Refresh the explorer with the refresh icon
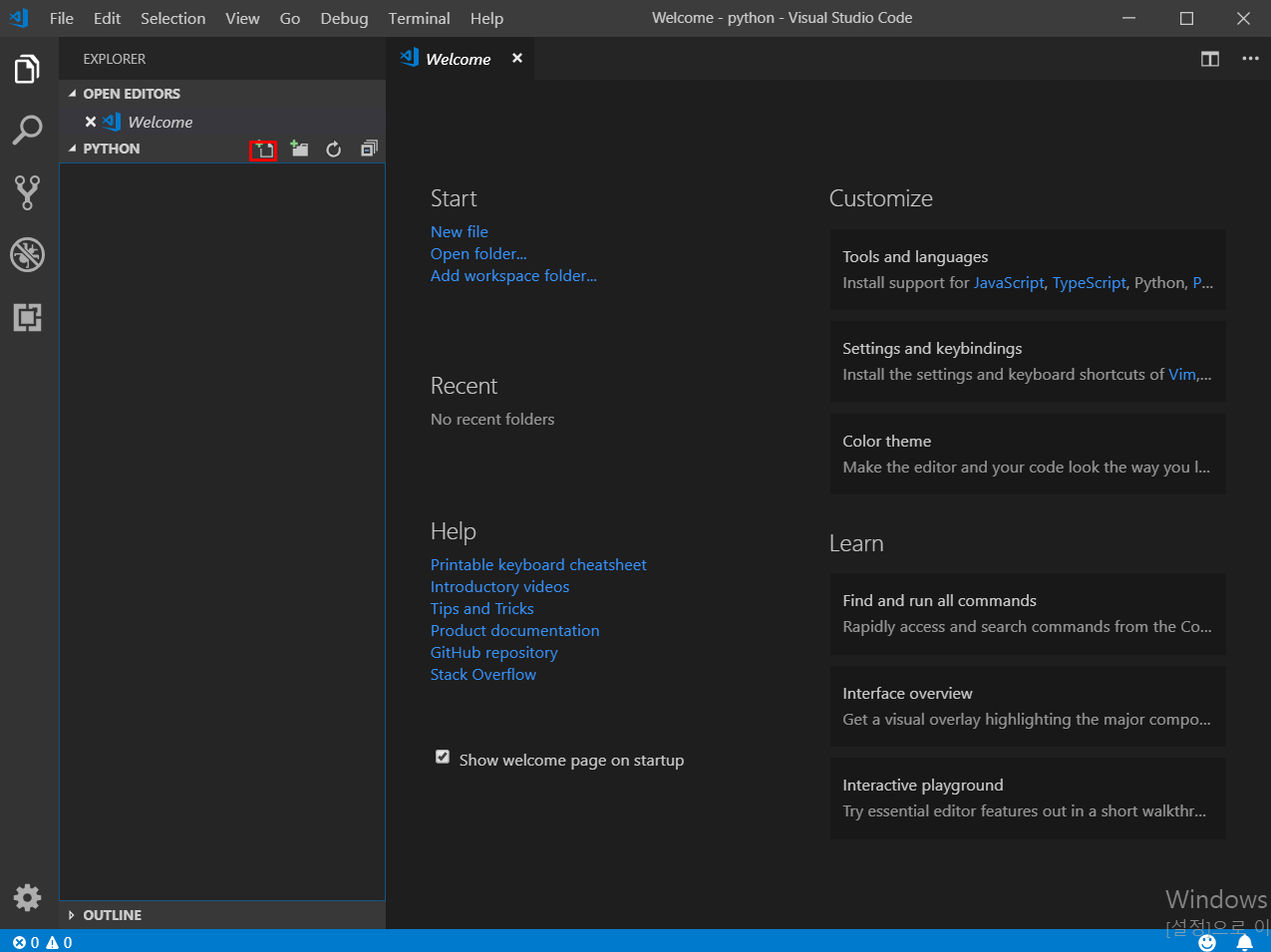Image resolution: width=1271 pixels, height=952 pixels. point(334,150)
